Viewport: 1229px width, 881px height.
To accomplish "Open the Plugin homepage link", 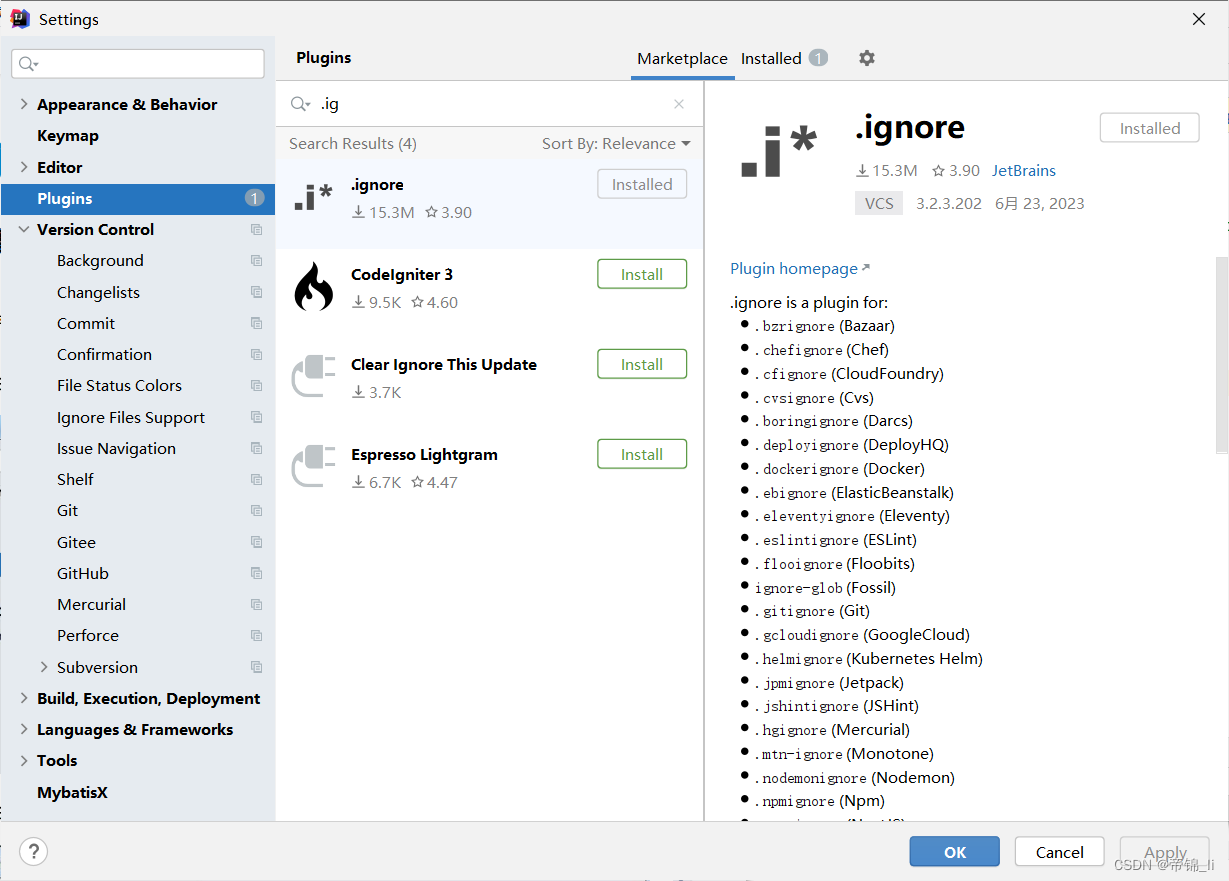I will click(800, 268).
